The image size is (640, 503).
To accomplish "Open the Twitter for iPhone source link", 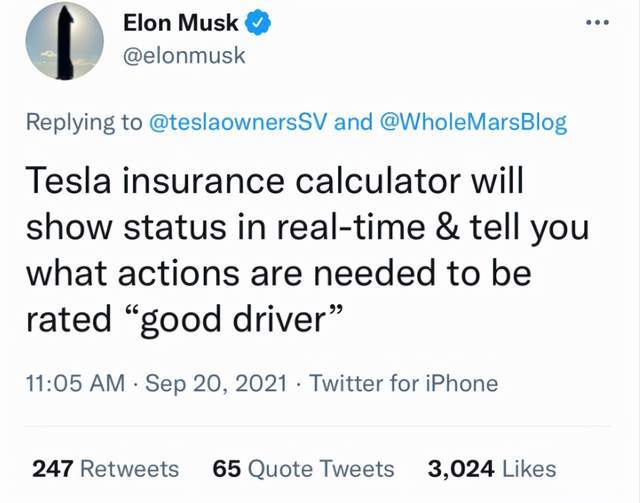I will 404,383.
